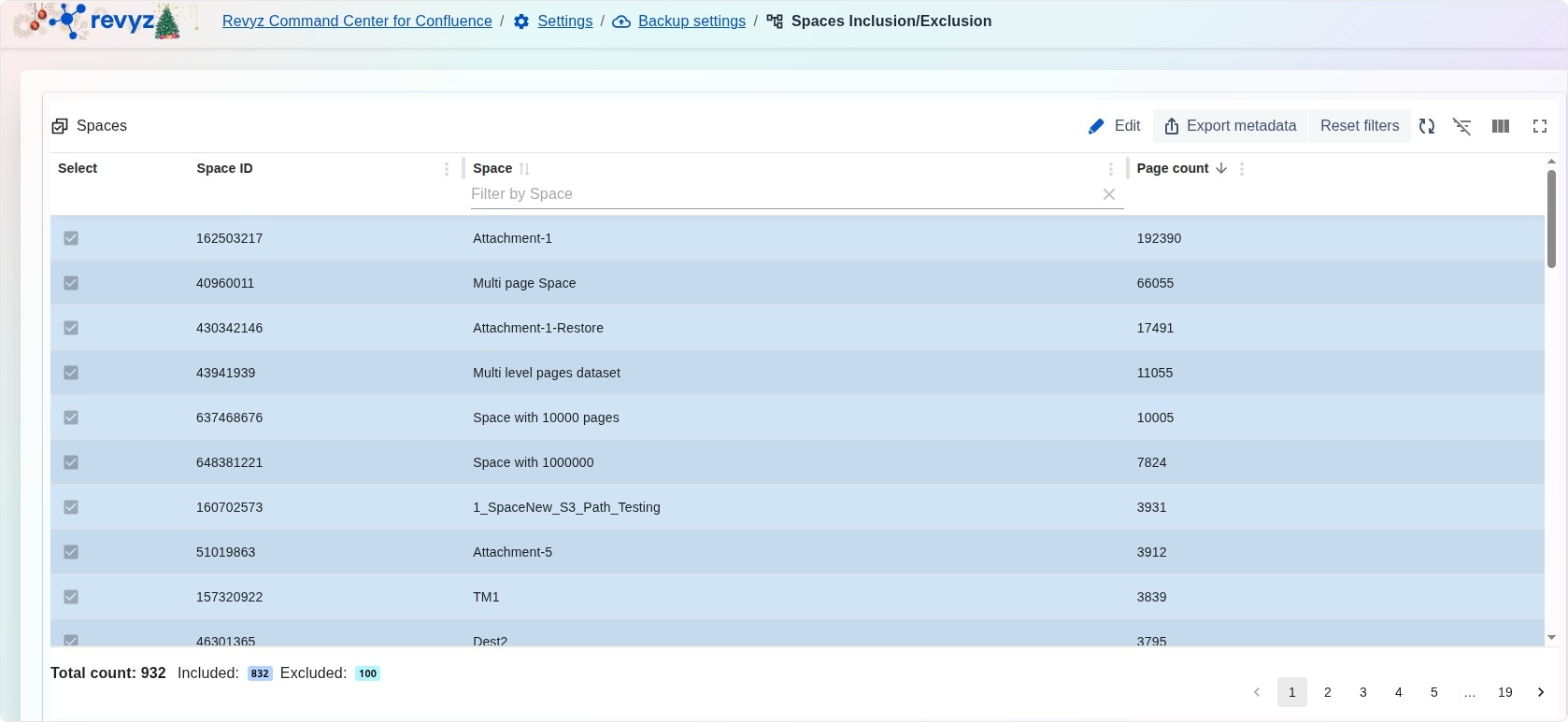Go to page 3 of results
1568x722 pixels.
click(x=1363, y=692)
